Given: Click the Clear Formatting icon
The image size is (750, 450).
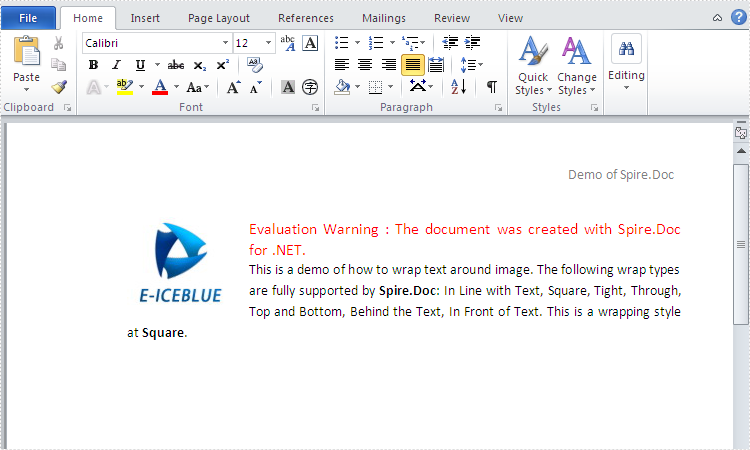Looking at the screenshot, I should click(254, 65).
